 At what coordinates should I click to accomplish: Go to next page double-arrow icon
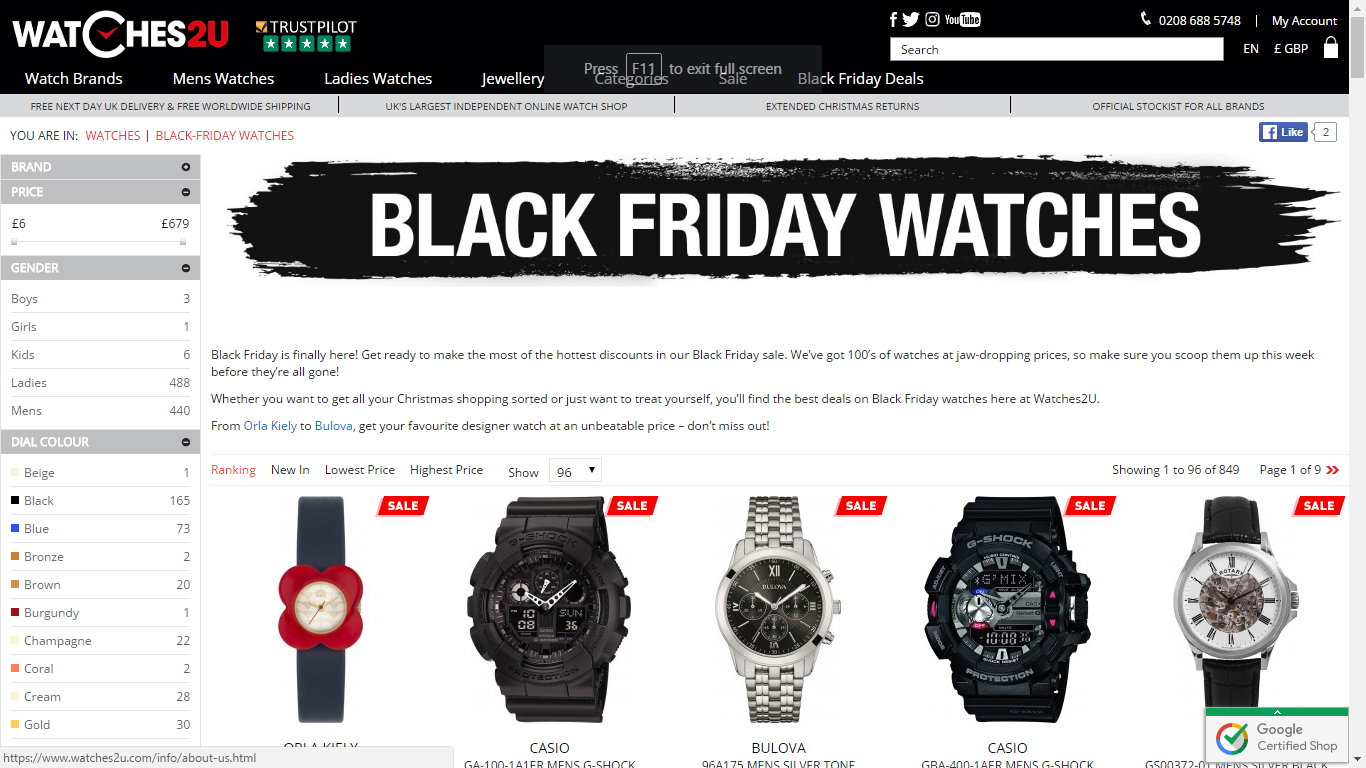(1332, 470)
